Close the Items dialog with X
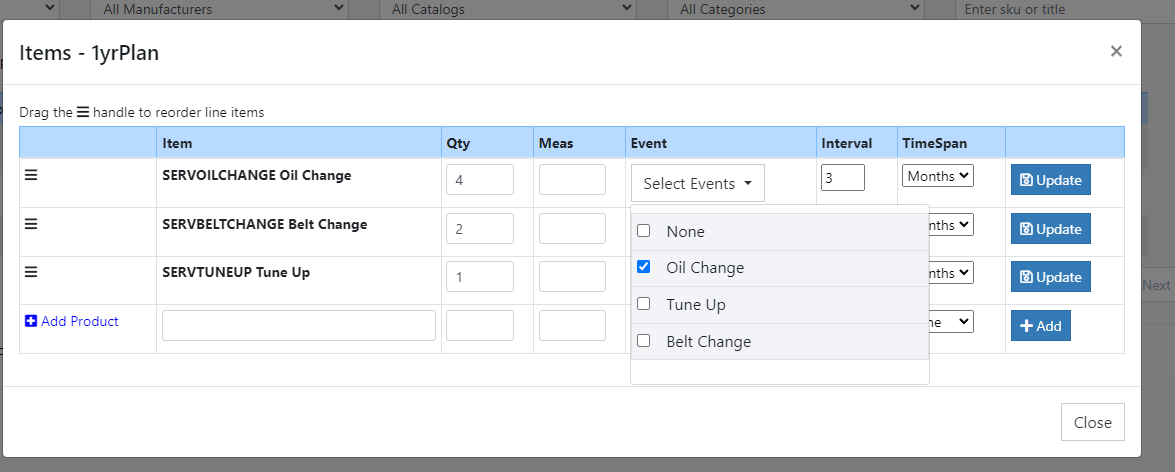The image size is (1175, 472). coord(1116,51)
